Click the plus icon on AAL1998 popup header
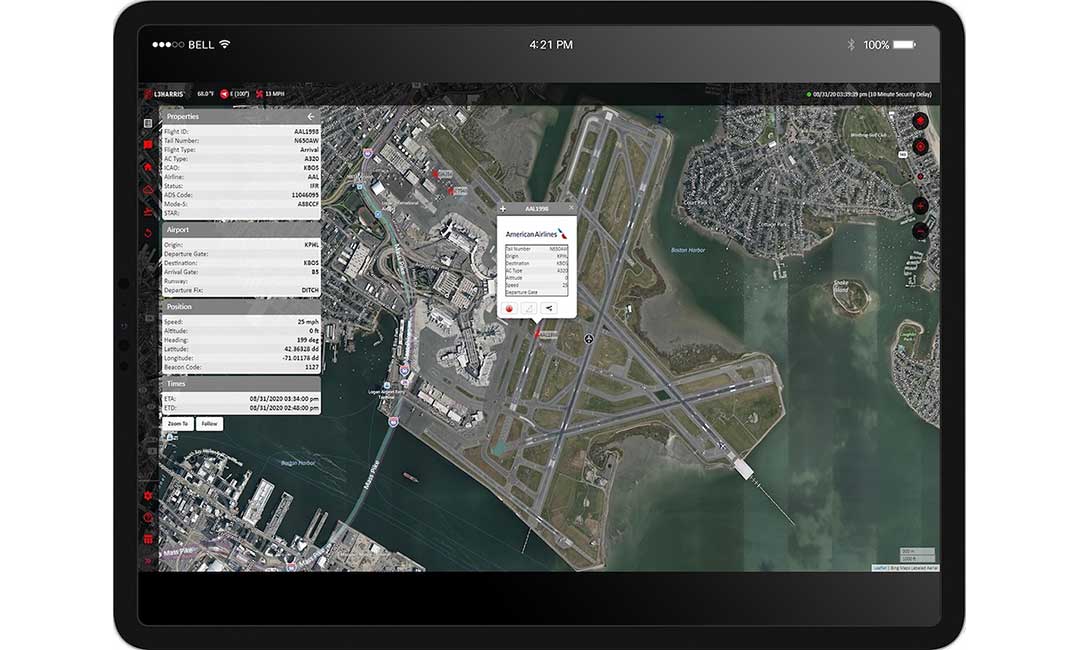 (503, 209)
